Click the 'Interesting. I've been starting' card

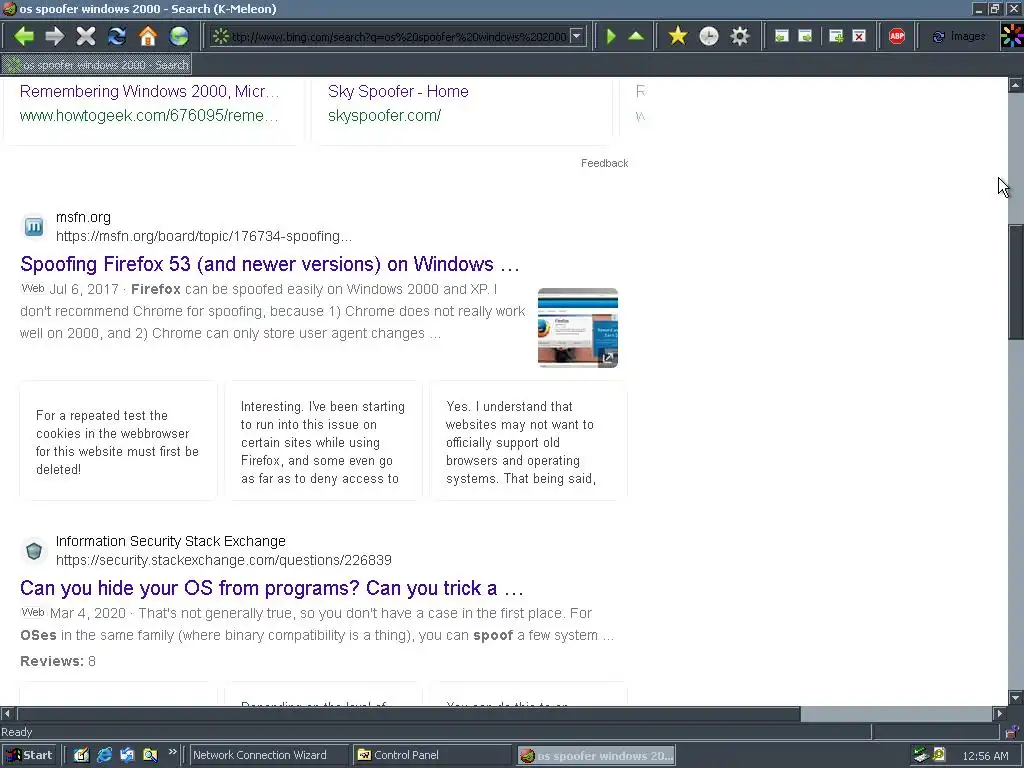[x=323, y=442]
